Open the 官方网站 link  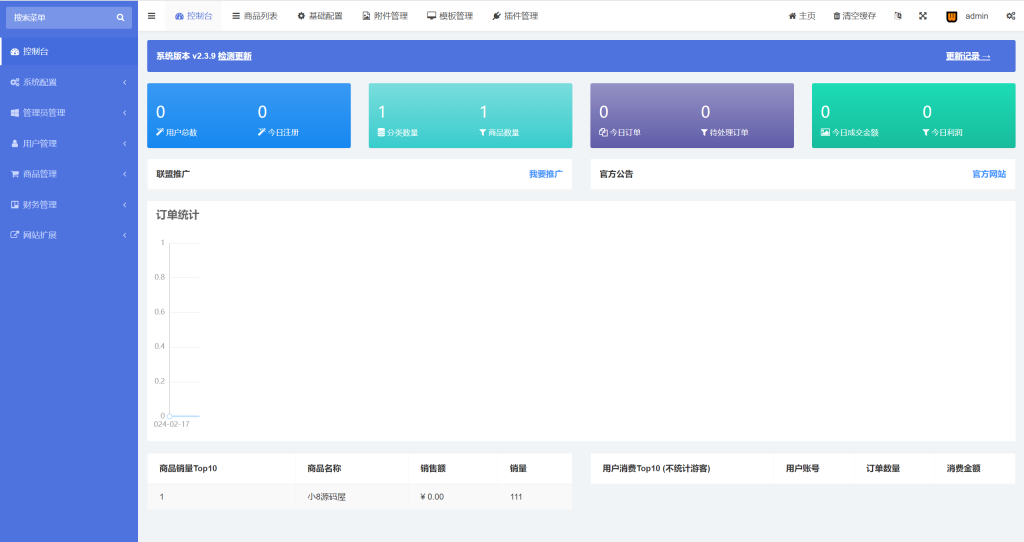(989, 174)
